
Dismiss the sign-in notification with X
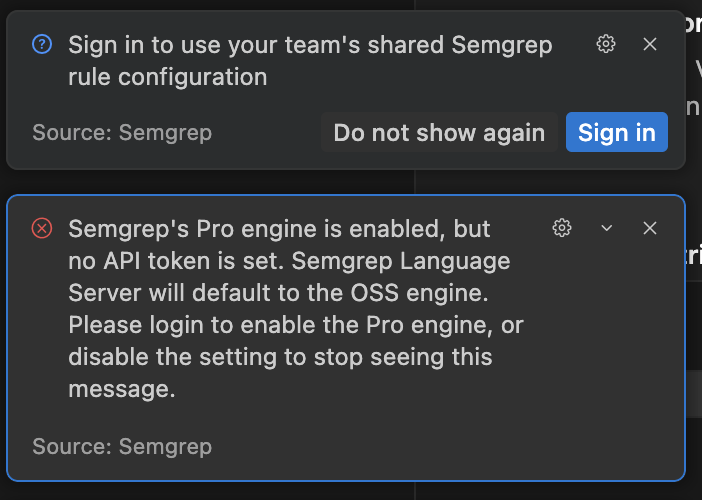(x=650, y=44)
